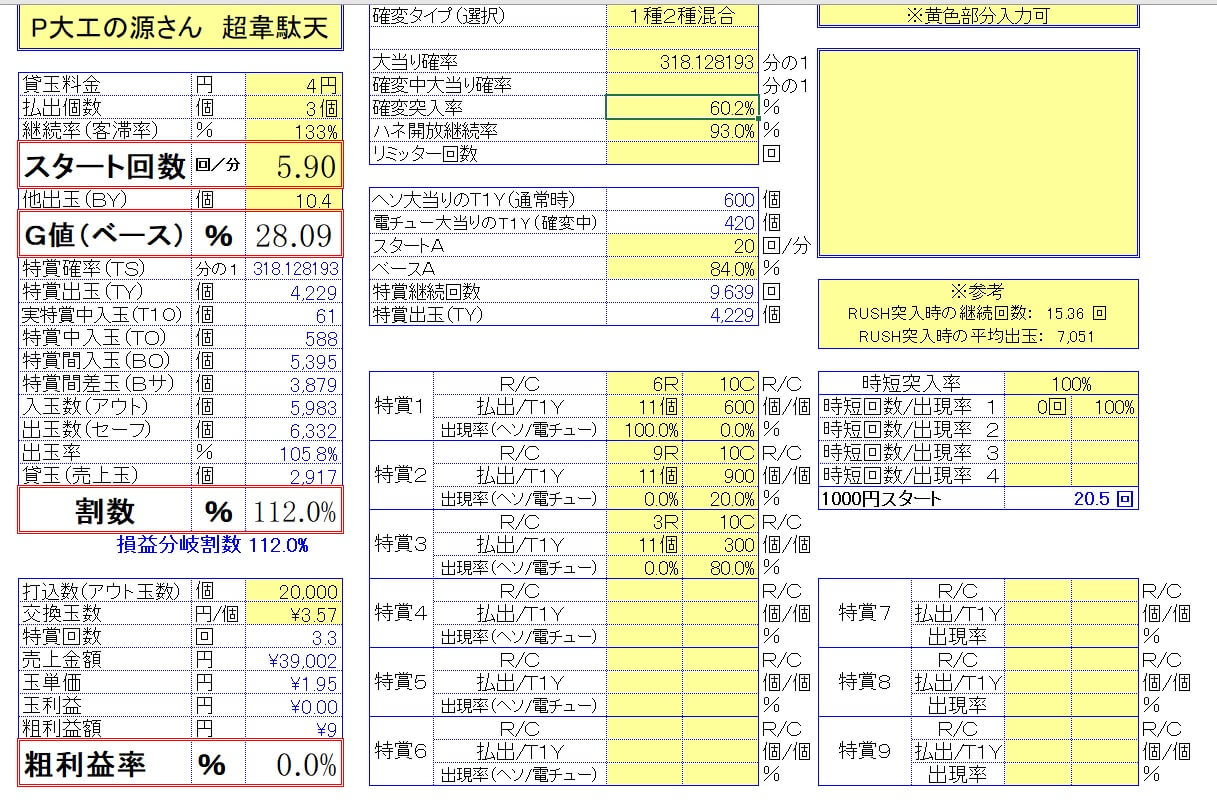Select the スタート回数 input value 5.90
The height and width of the screenshot is (801, 1217).
[x=293, y=166]
